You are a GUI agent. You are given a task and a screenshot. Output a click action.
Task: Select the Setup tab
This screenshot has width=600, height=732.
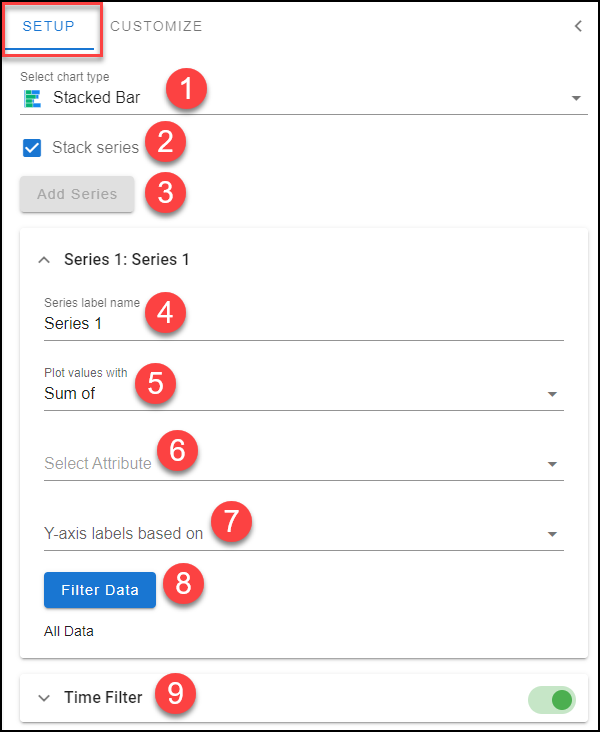pyautogui.click(x=49, y=26)
